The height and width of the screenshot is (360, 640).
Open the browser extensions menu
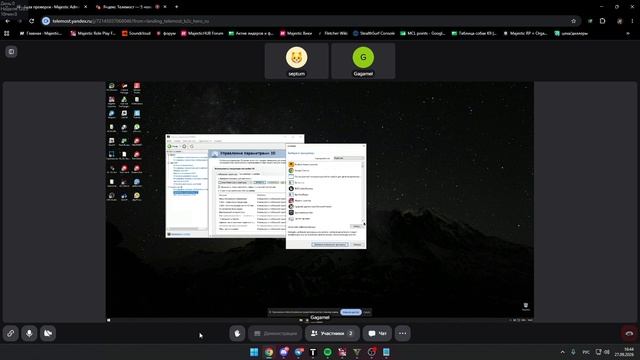click(x=602, y=21)
